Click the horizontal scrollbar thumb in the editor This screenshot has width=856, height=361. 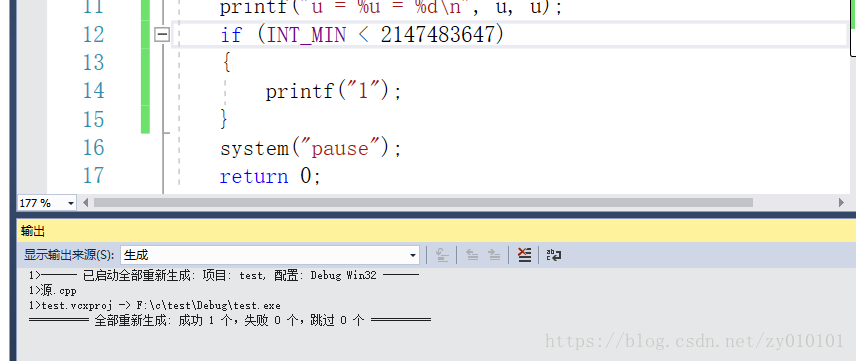pos(423,203)
